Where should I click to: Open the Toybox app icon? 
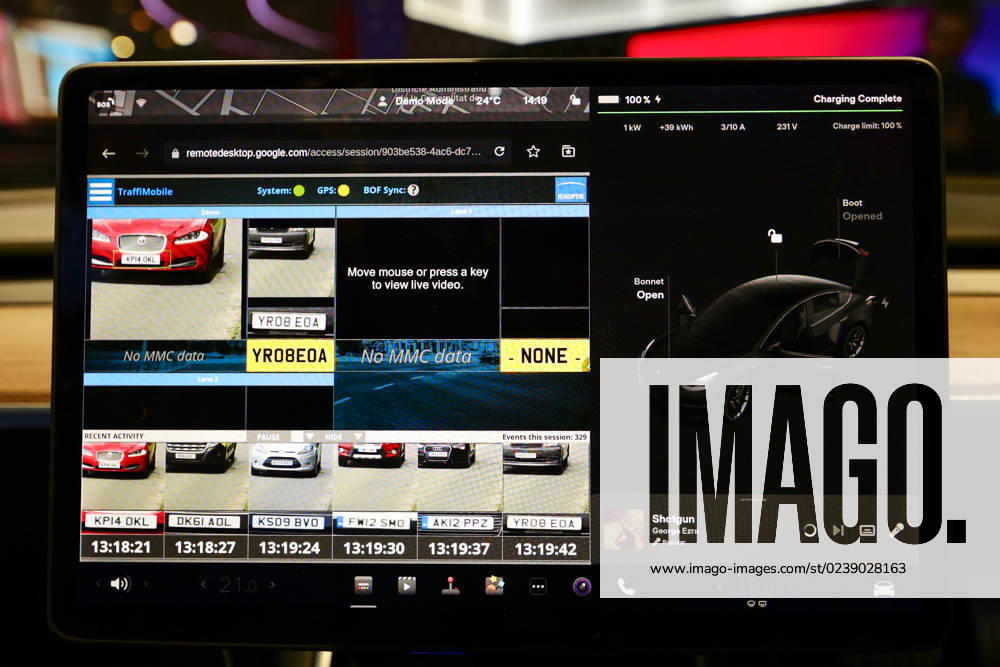494,585
